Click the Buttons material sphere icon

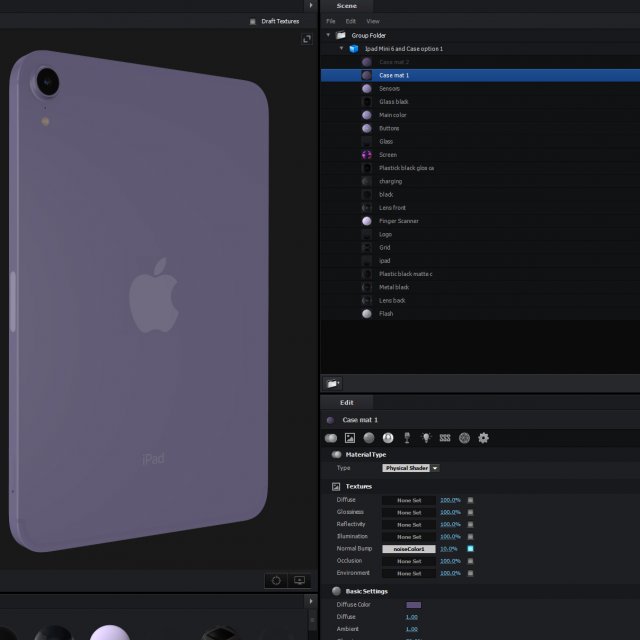pos(367,128)
